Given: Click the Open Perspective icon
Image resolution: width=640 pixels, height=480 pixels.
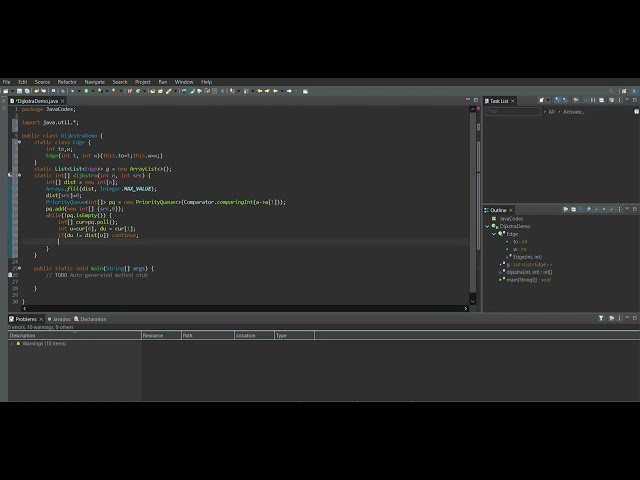Looking at the screenshot, I should pos(624,91).
